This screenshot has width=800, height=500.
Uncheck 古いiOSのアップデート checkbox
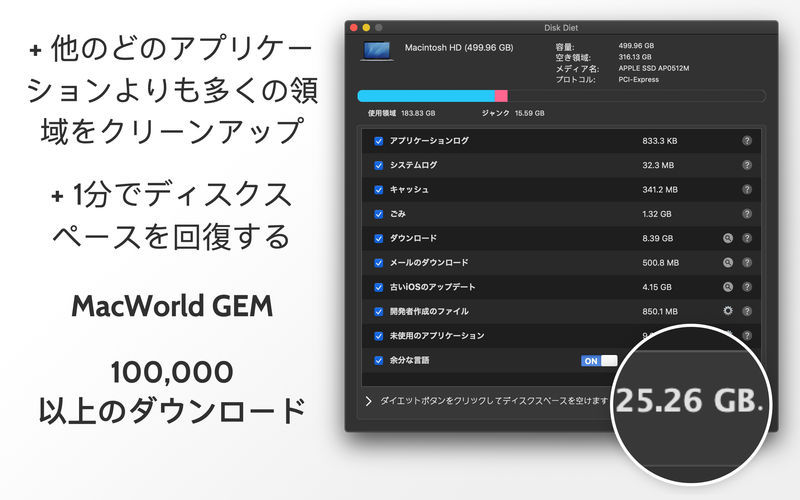(x=379, y=287)
